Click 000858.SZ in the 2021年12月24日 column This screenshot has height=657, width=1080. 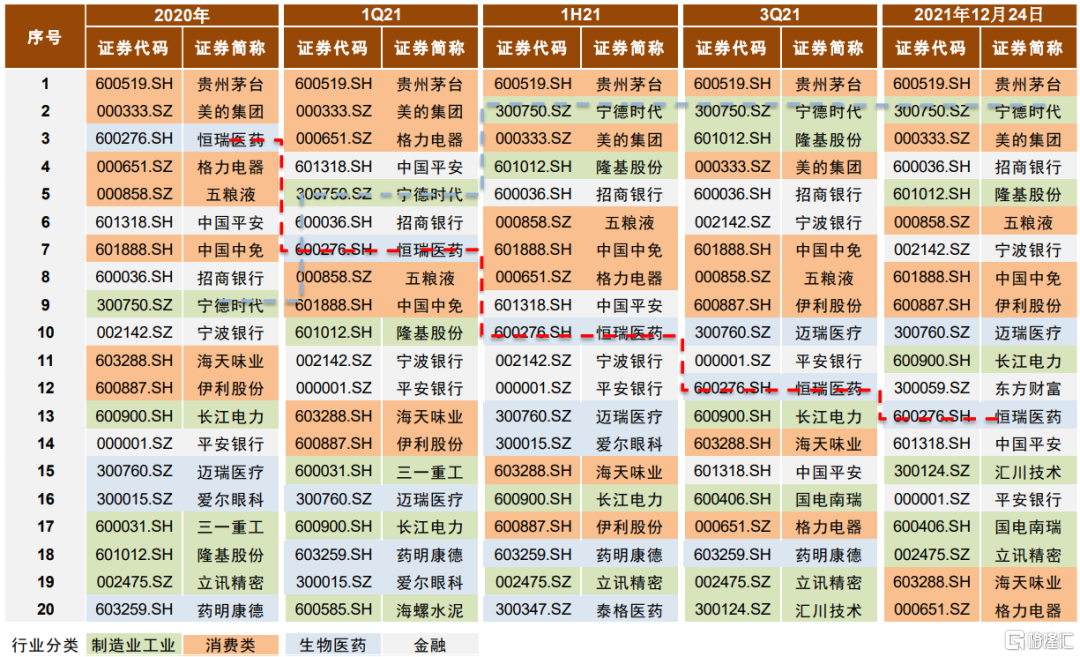931,222
